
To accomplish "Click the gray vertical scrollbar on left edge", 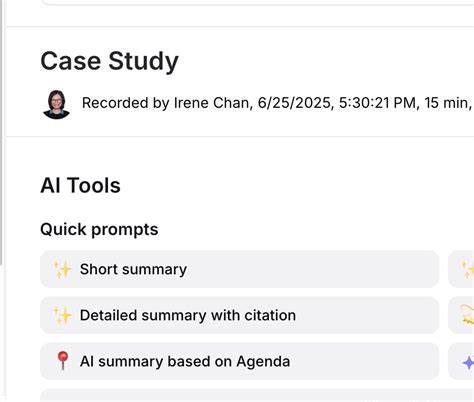I will (x=2, y=133).
